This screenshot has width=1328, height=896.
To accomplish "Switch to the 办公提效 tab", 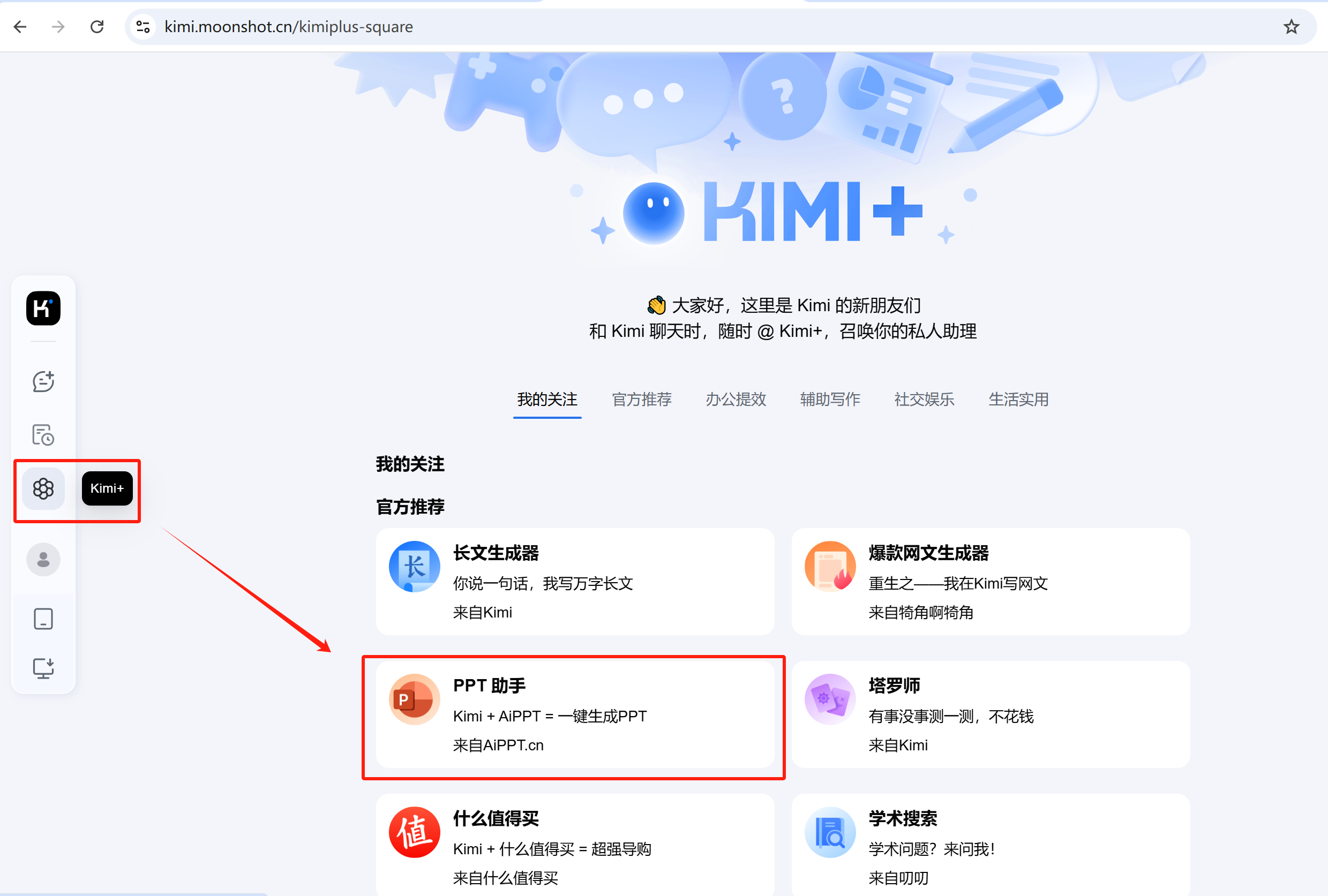I will (x=736, y=400).
